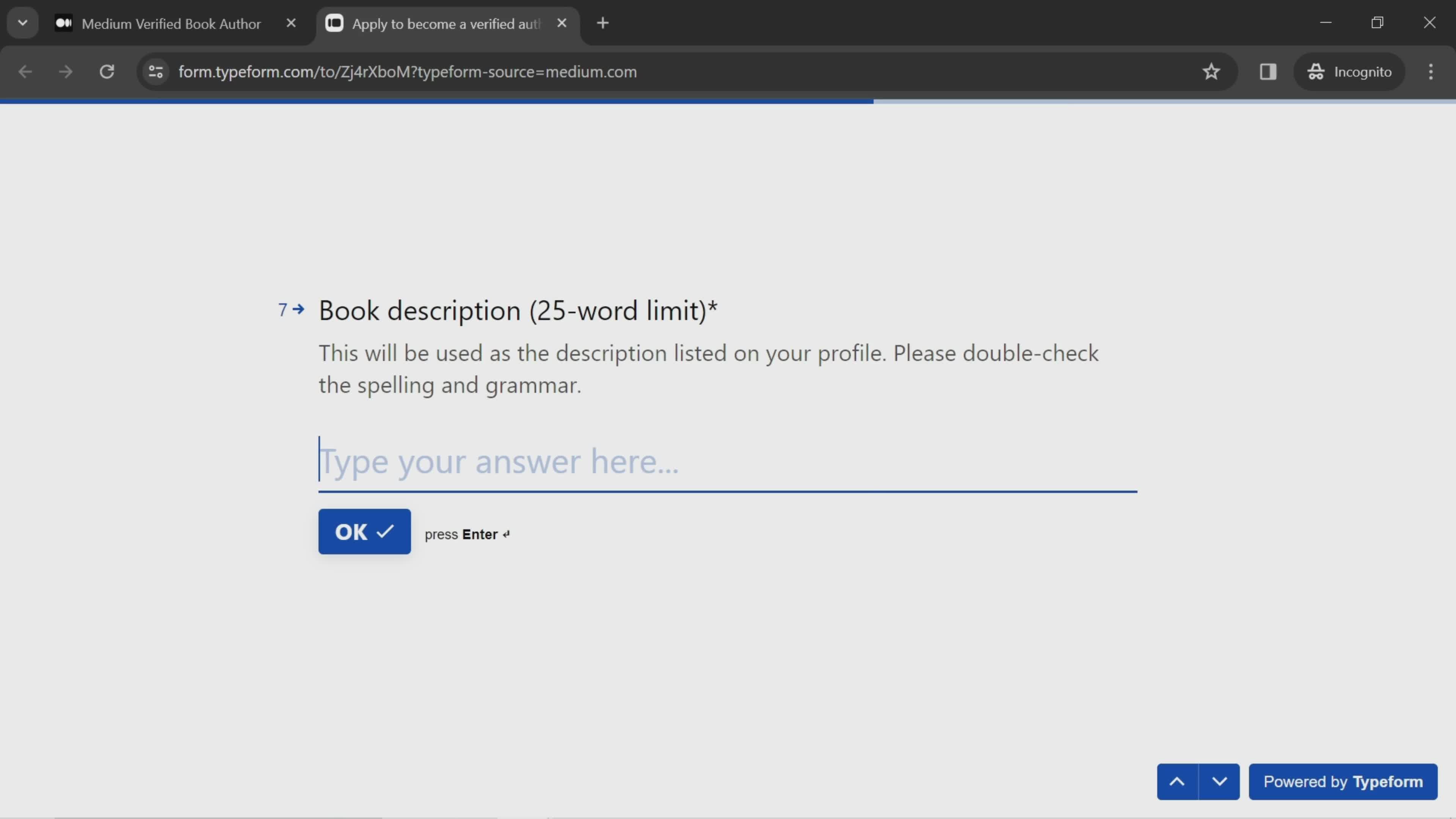Bookmark this page with the star icon
This screenshot has width=1456, height=819.
click(x=1211, y=72)
